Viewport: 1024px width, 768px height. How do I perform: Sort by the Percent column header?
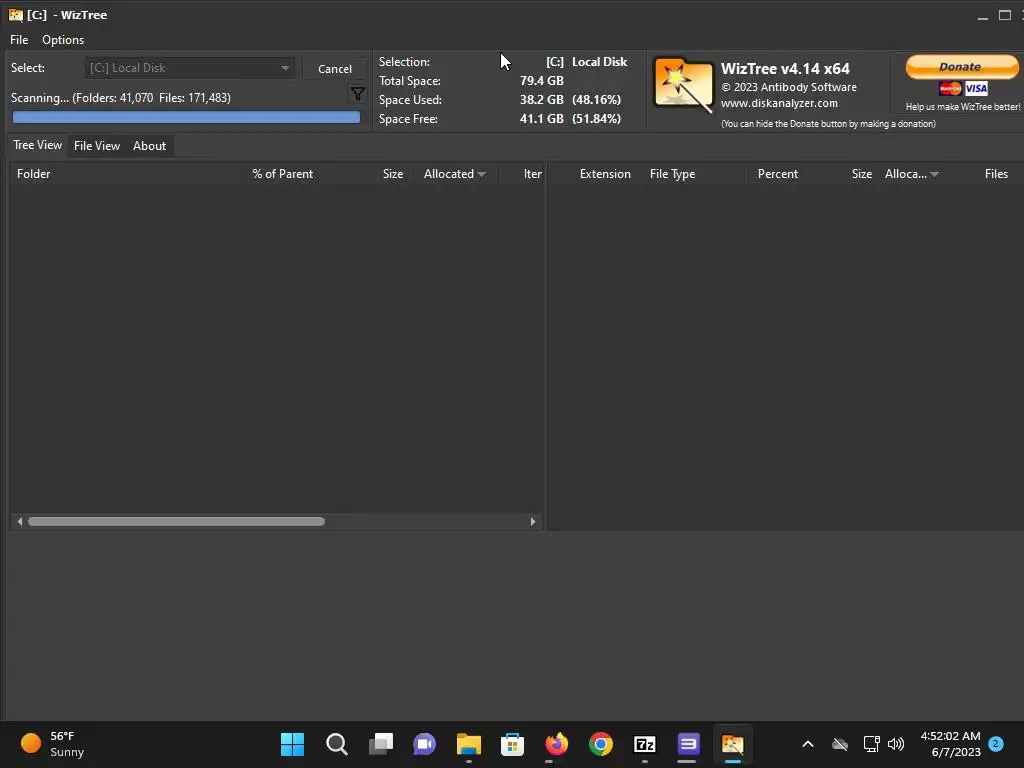pyautogui.click(x=777, y=174)
